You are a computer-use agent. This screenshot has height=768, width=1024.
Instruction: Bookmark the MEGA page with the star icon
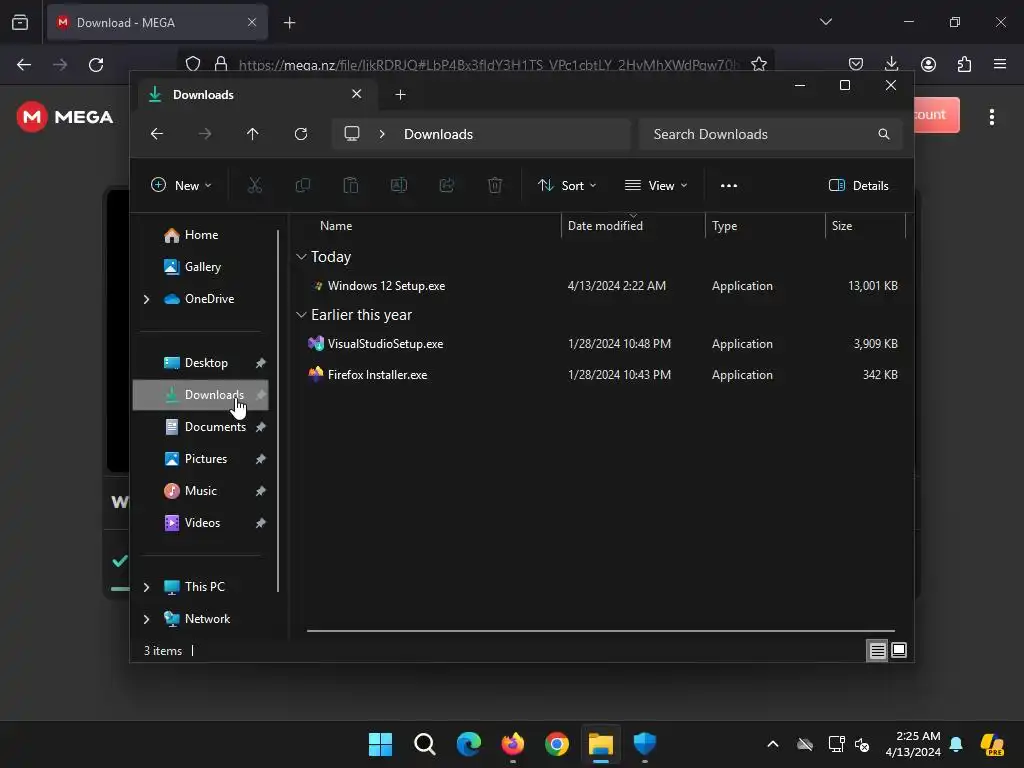759,64
